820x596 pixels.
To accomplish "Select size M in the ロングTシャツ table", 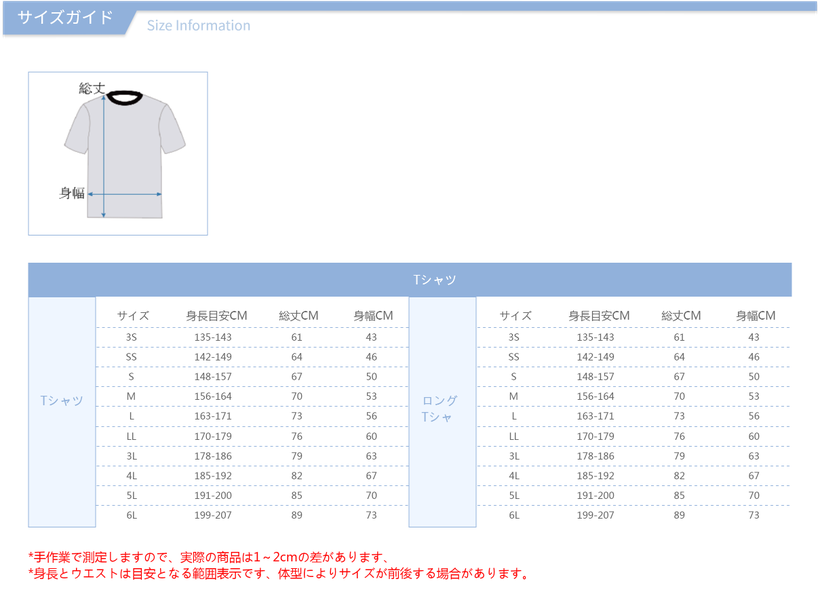I will point(514,396).
